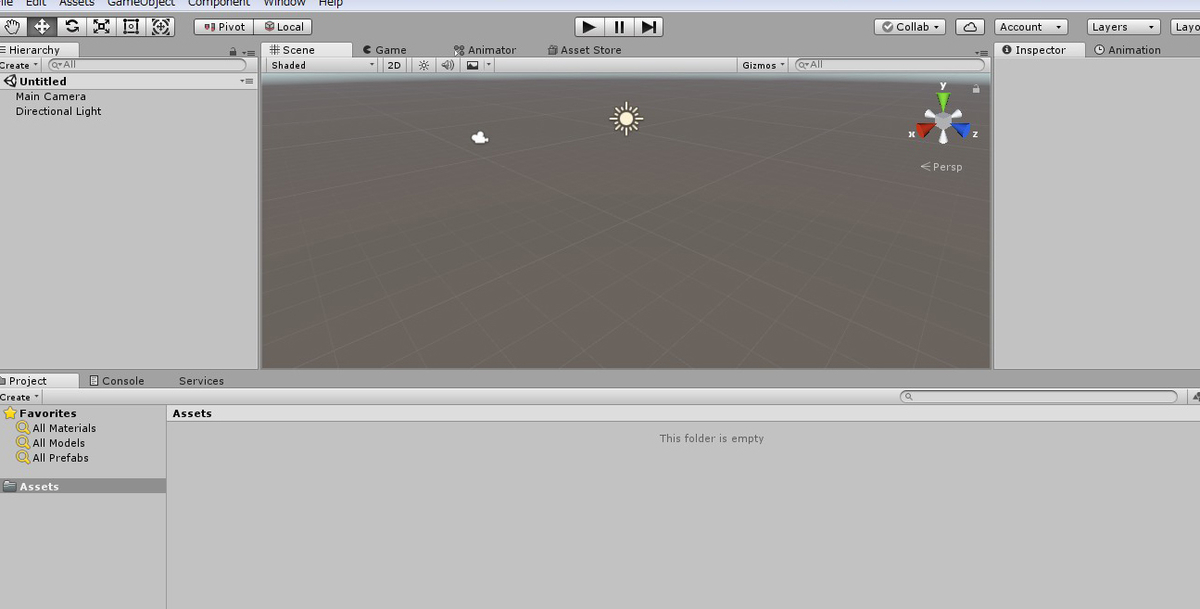This screenshot has width=1200, height=609.
Task: Switch to the Game tab
Action: 384,50
